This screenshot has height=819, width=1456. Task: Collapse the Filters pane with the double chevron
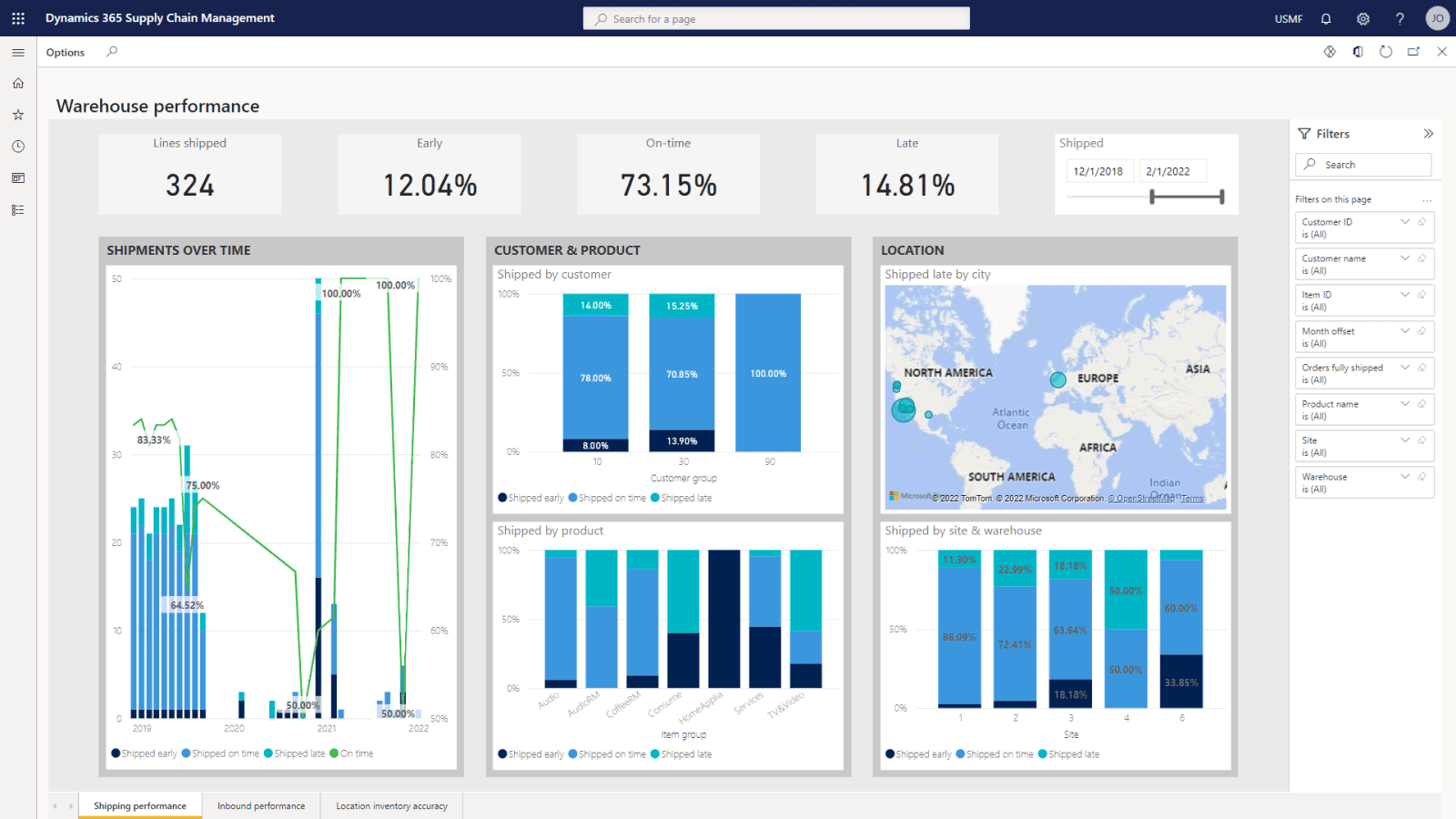1427,133
